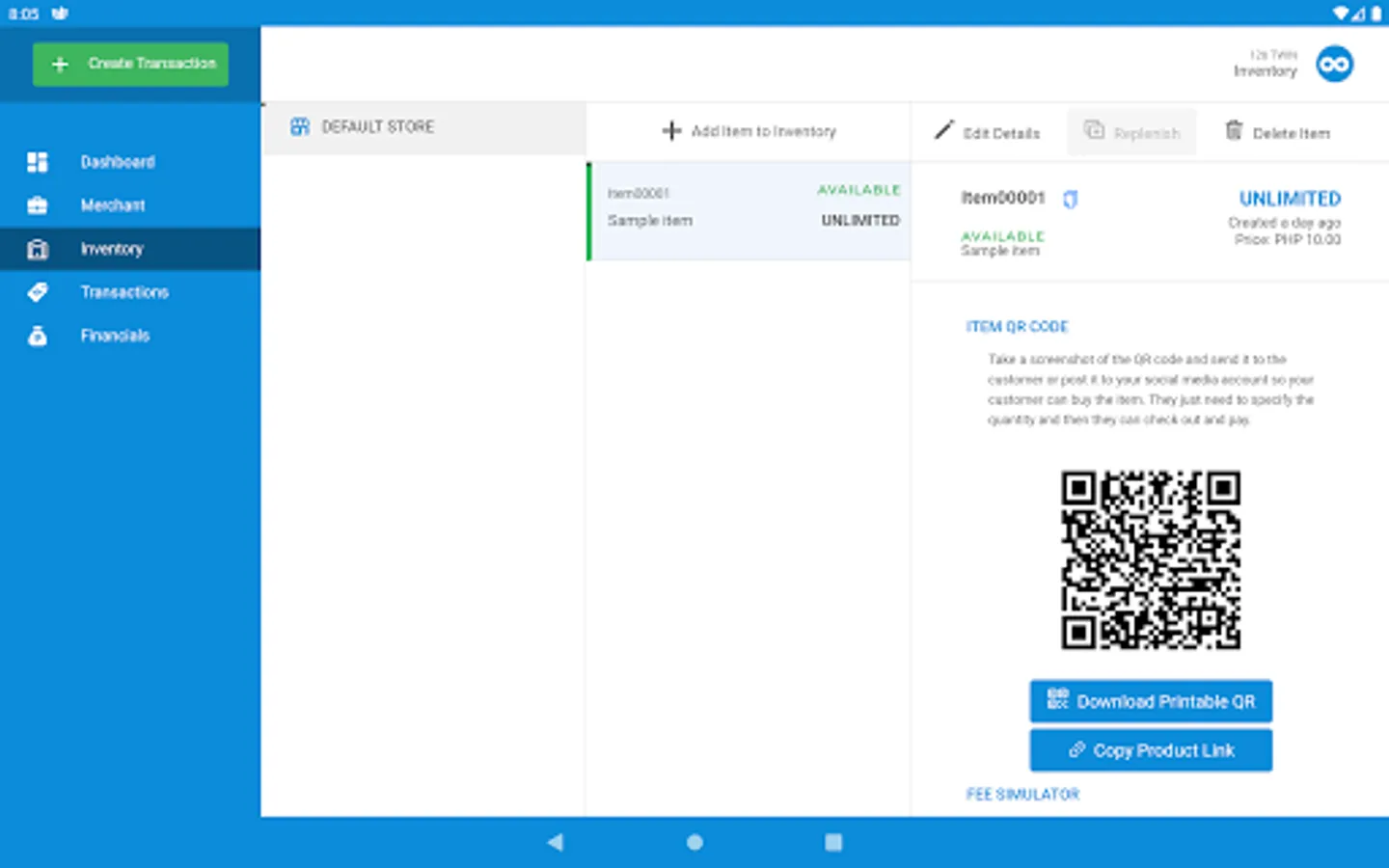Viewport: 1389px width, 868px height.
Task: Click the FEE SIMULATOR heading
Action: pos(1022,795)
